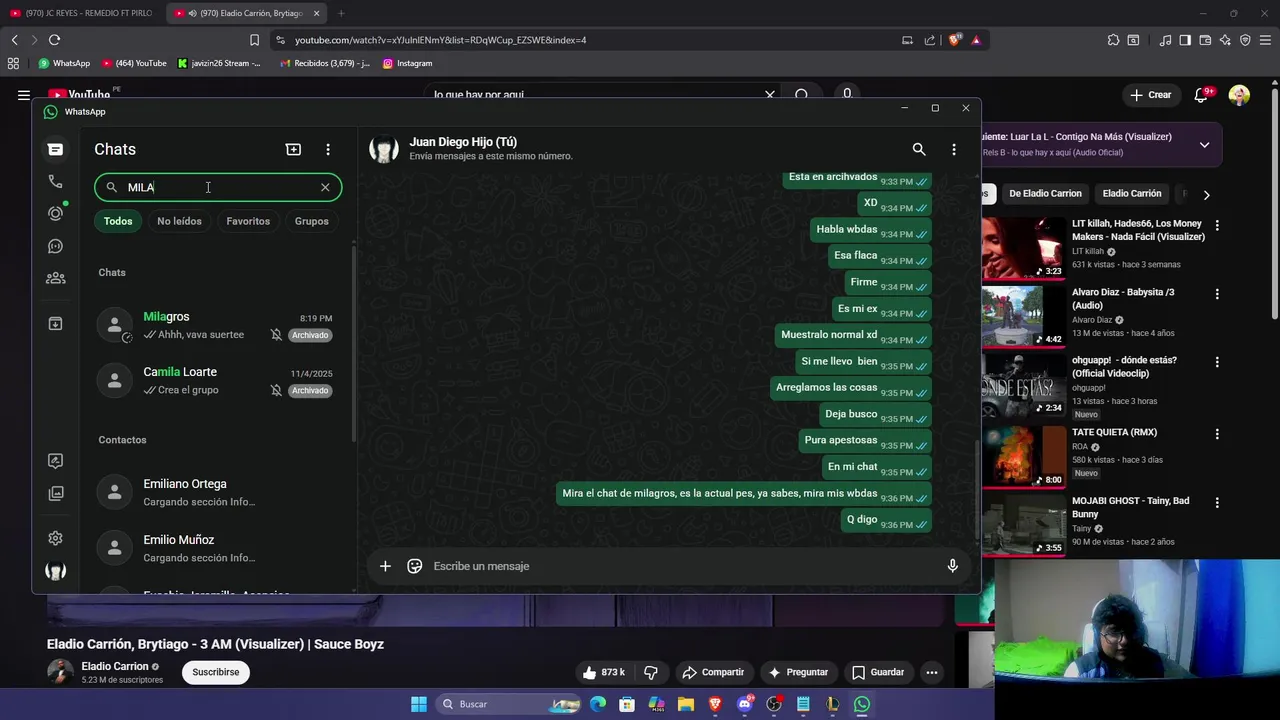Open options for MOJABI GHOST video
1280x720 pixels.
(1217, 502)
